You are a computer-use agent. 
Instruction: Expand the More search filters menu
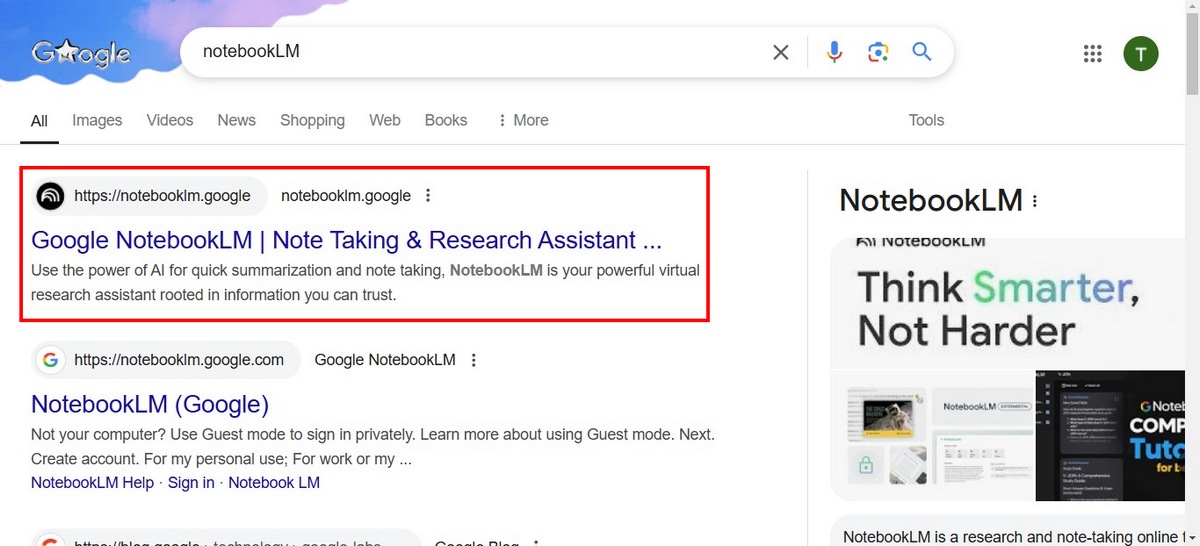pyautogui.click(x=522, y=120)
